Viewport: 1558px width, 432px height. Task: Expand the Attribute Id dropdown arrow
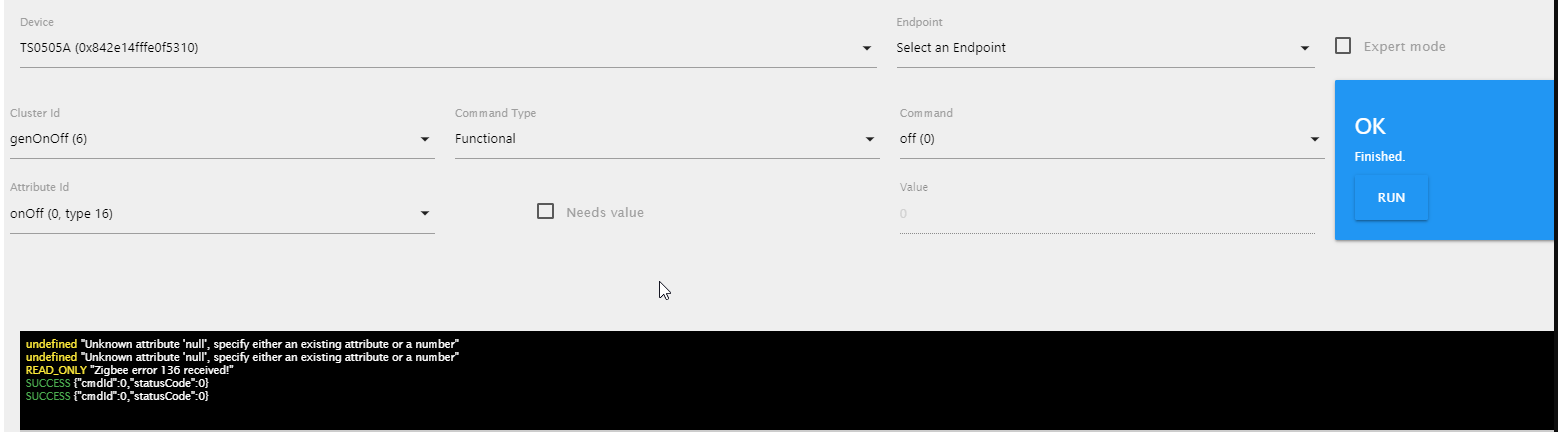(x=424, y=213)
